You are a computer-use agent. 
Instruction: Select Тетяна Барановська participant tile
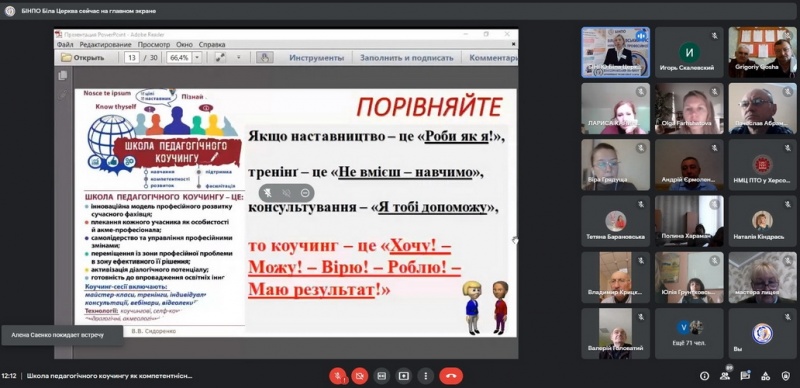[x=615, y=221]
